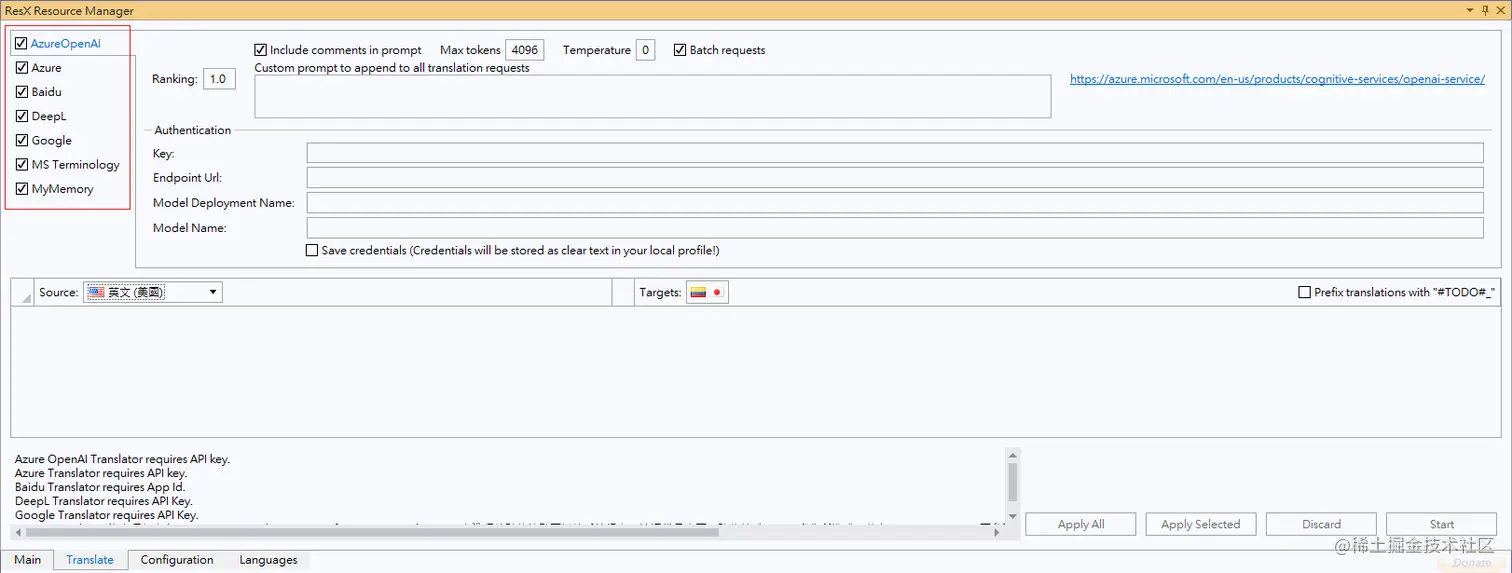Click the log horizontal scrollbar left arrow
Screen dimensions: 1512x573
tap(17, 532)
